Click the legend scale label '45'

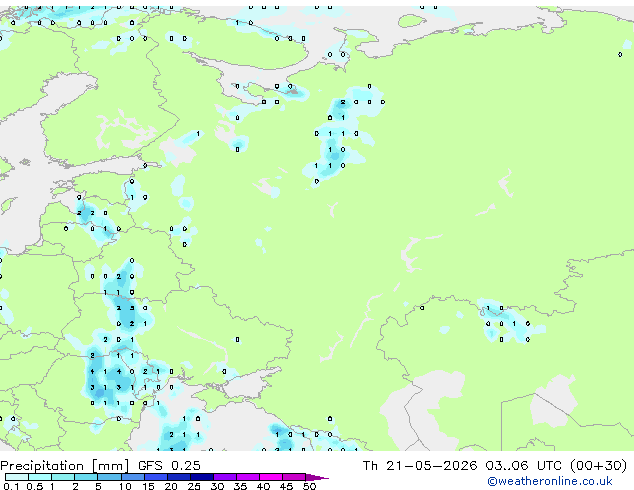pyautogui.click(x=286, y=486)
